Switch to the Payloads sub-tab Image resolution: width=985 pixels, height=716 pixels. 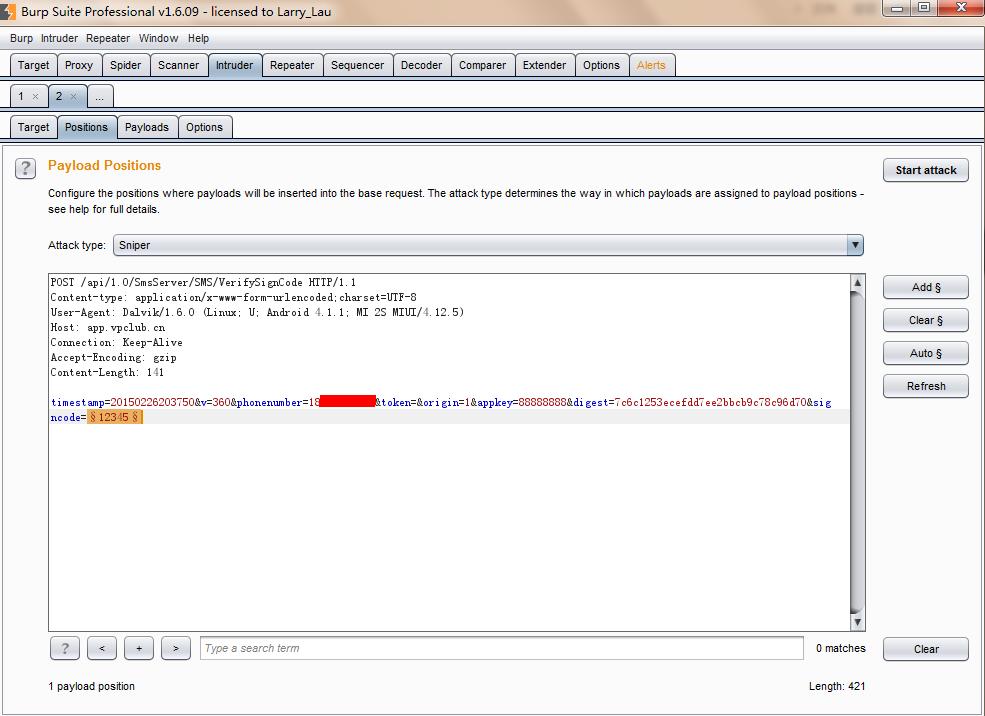pos(146,127)
